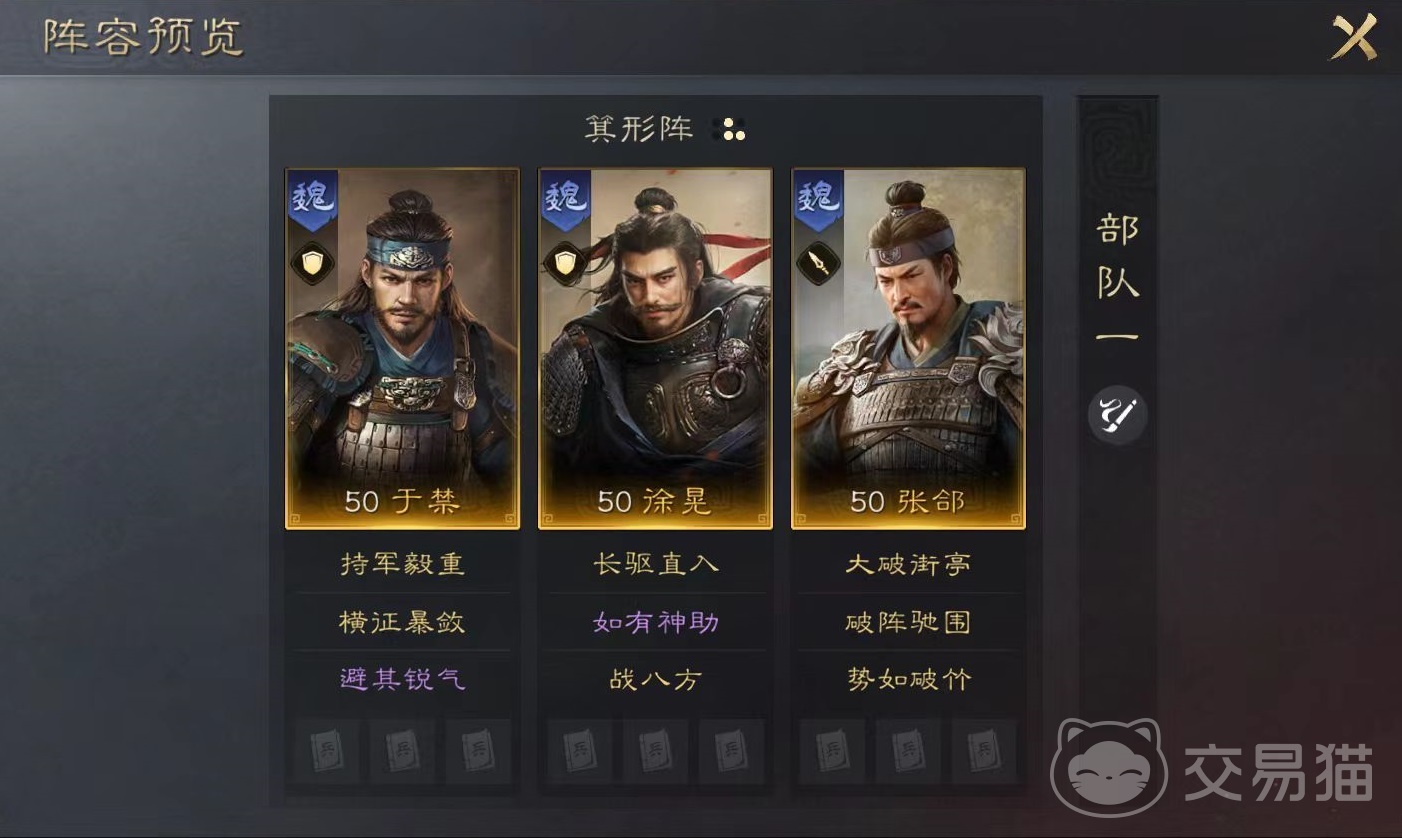This screenshot has width=1402, height=838.
Task: View the purple 如有神助 skill
Action: tap(656, 622)
